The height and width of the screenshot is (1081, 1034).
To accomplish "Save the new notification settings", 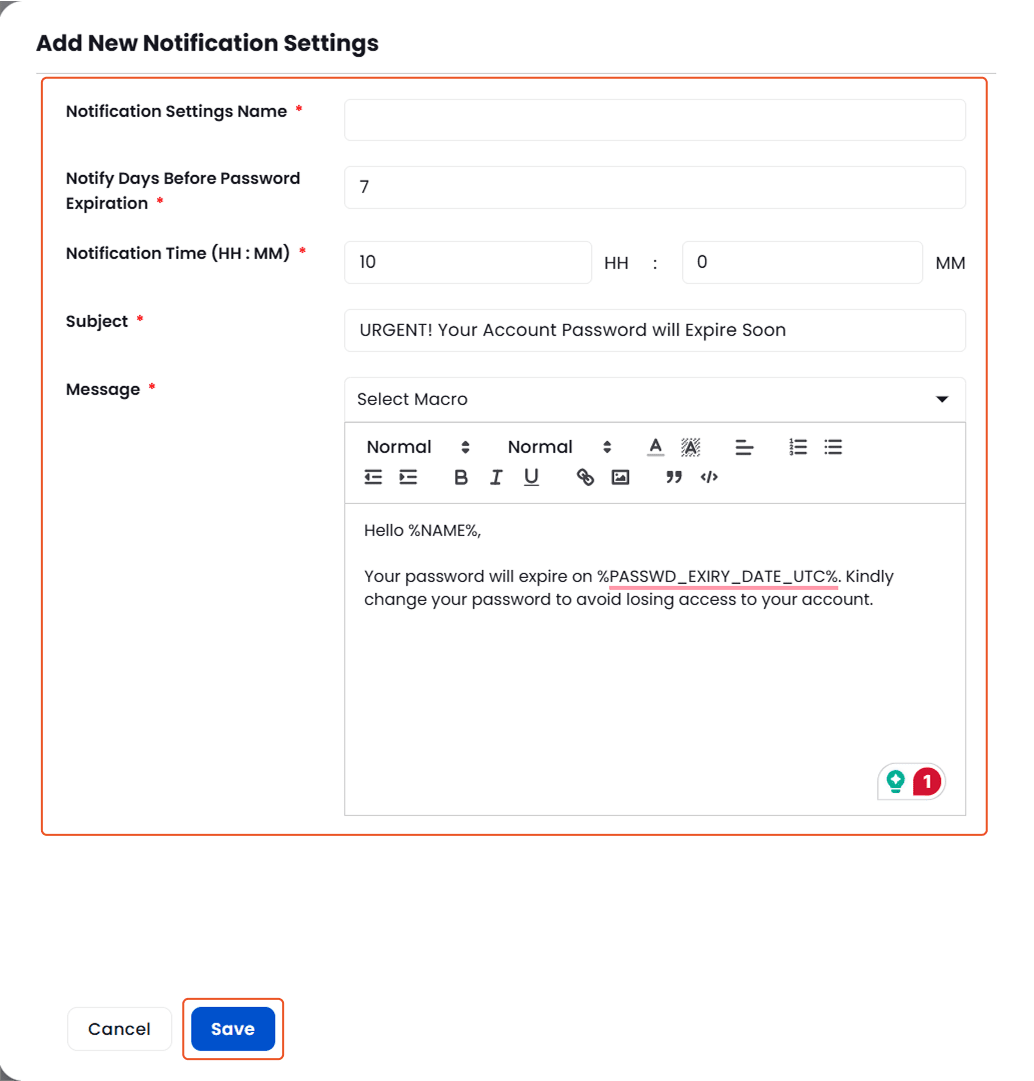I will coord(233,1028).
